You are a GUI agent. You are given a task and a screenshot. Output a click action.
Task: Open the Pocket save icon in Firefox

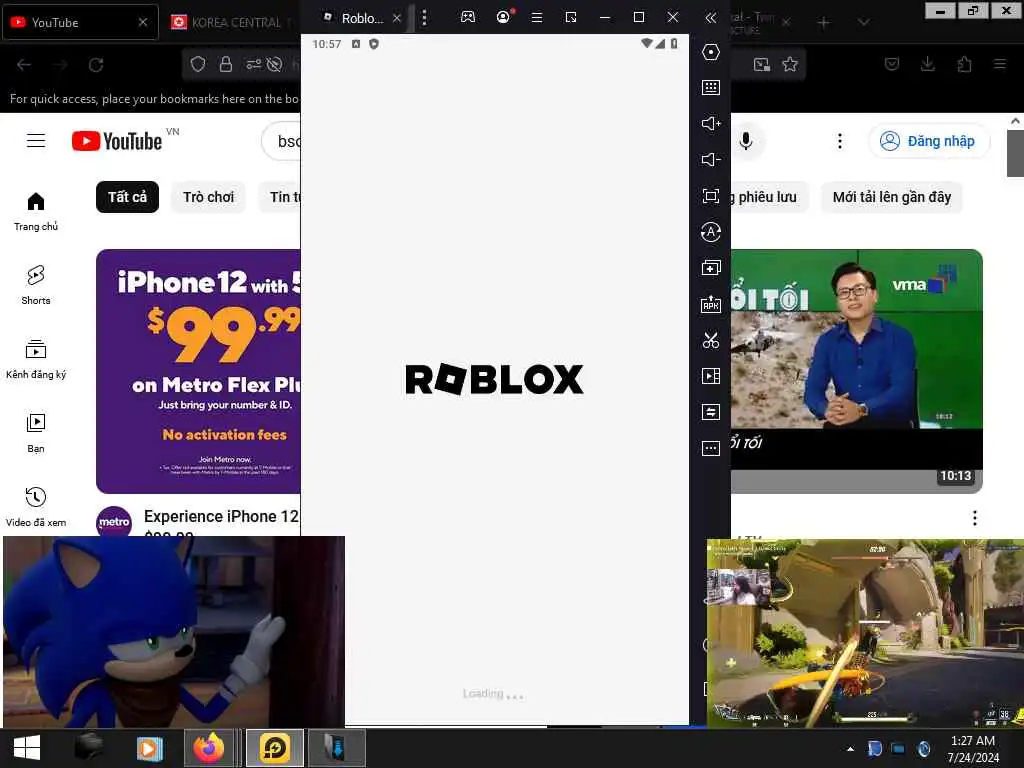(x=891, y=64)
